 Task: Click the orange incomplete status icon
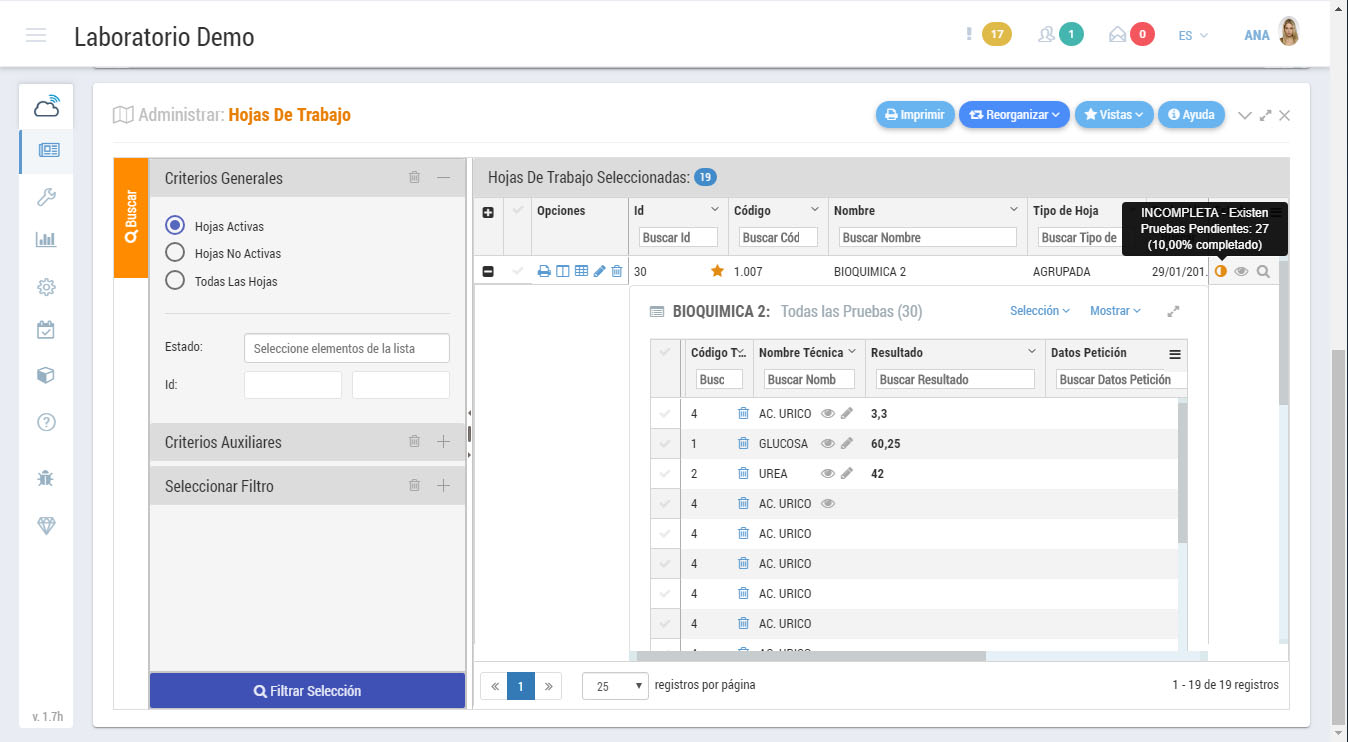point(1220,271)
